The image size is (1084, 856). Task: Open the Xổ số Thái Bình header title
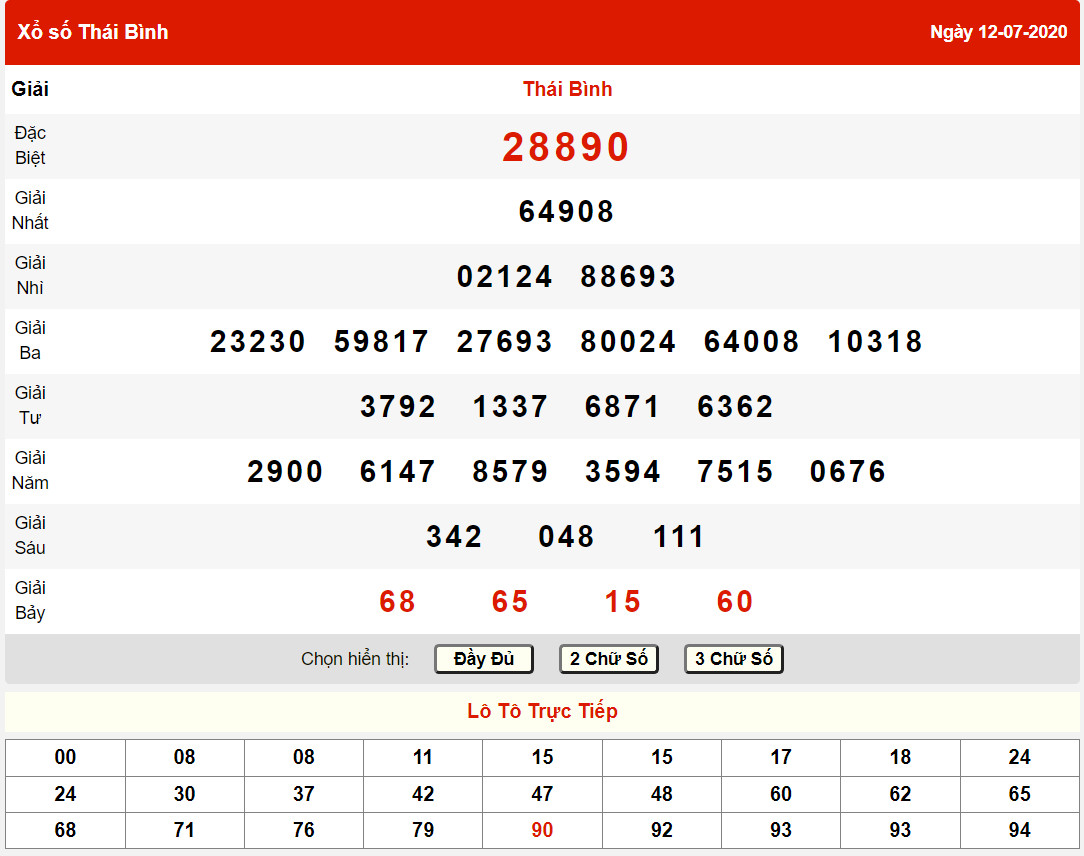[x=93, y=32]
